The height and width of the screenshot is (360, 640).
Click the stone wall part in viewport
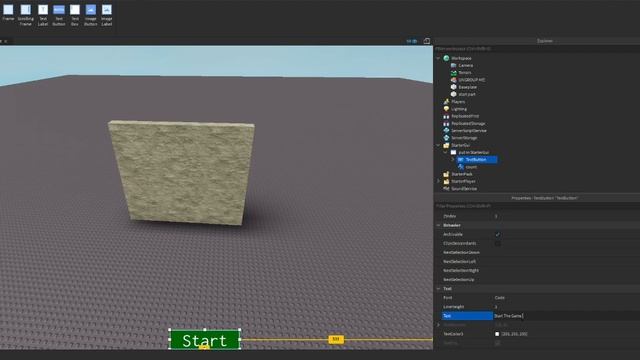pos(182,172)
